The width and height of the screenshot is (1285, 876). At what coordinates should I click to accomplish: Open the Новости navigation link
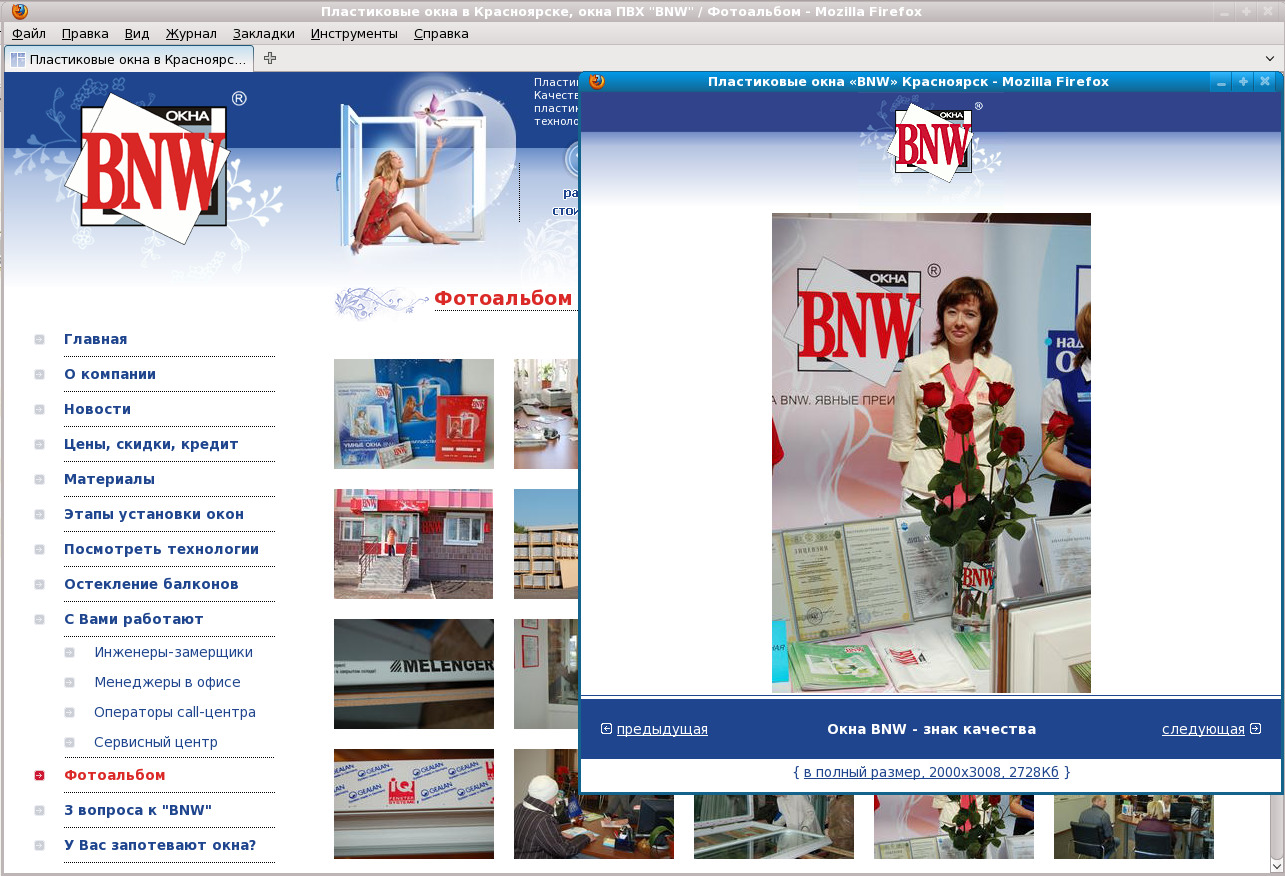98,409
